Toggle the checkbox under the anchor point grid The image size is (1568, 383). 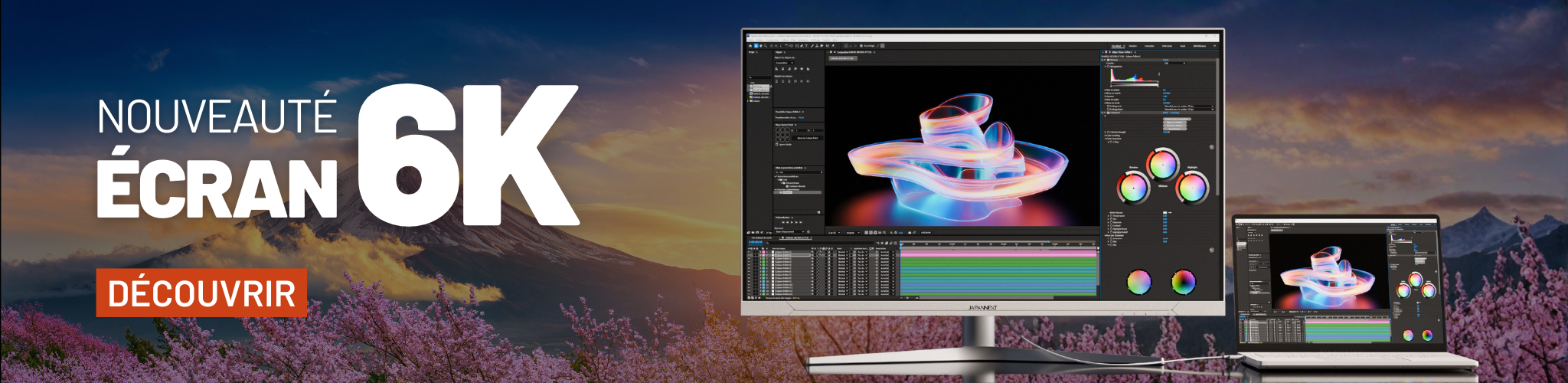point(777,144)
